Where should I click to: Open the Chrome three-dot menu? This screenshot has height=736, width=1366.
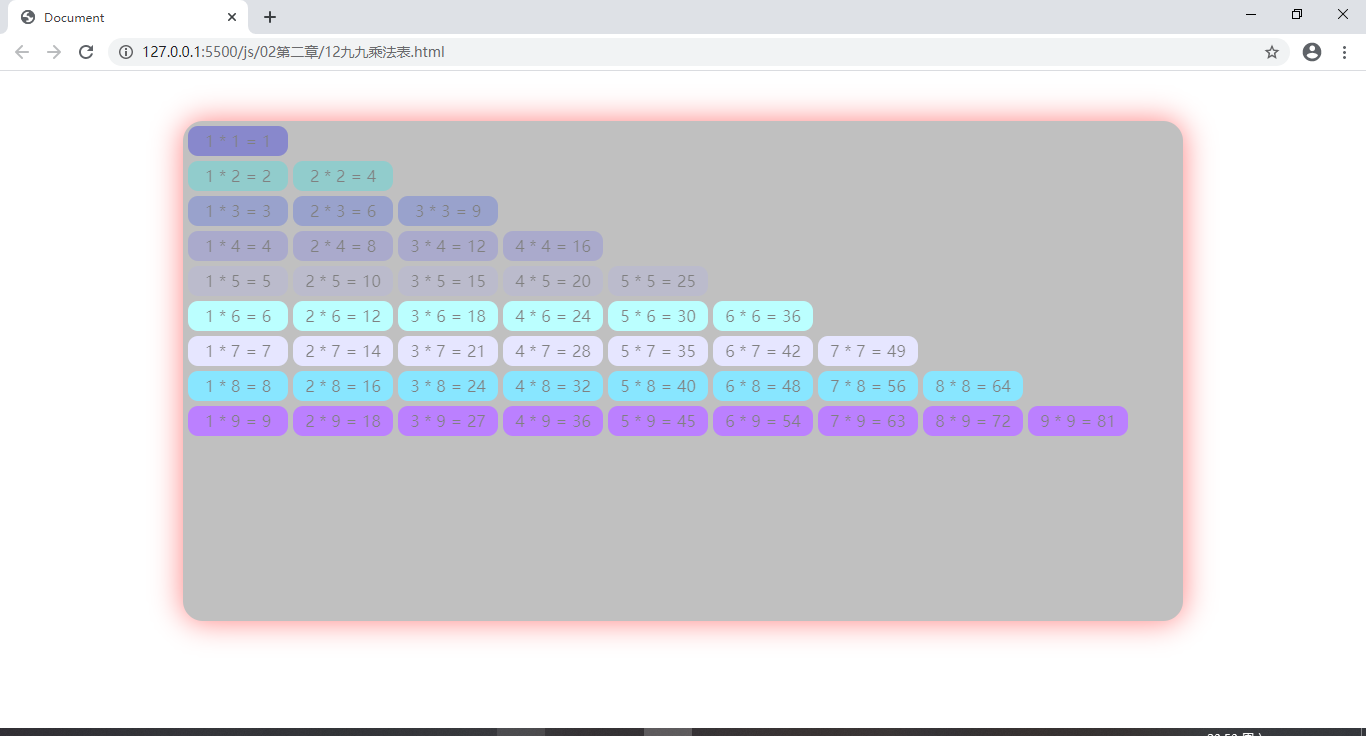pos(1344,52)
